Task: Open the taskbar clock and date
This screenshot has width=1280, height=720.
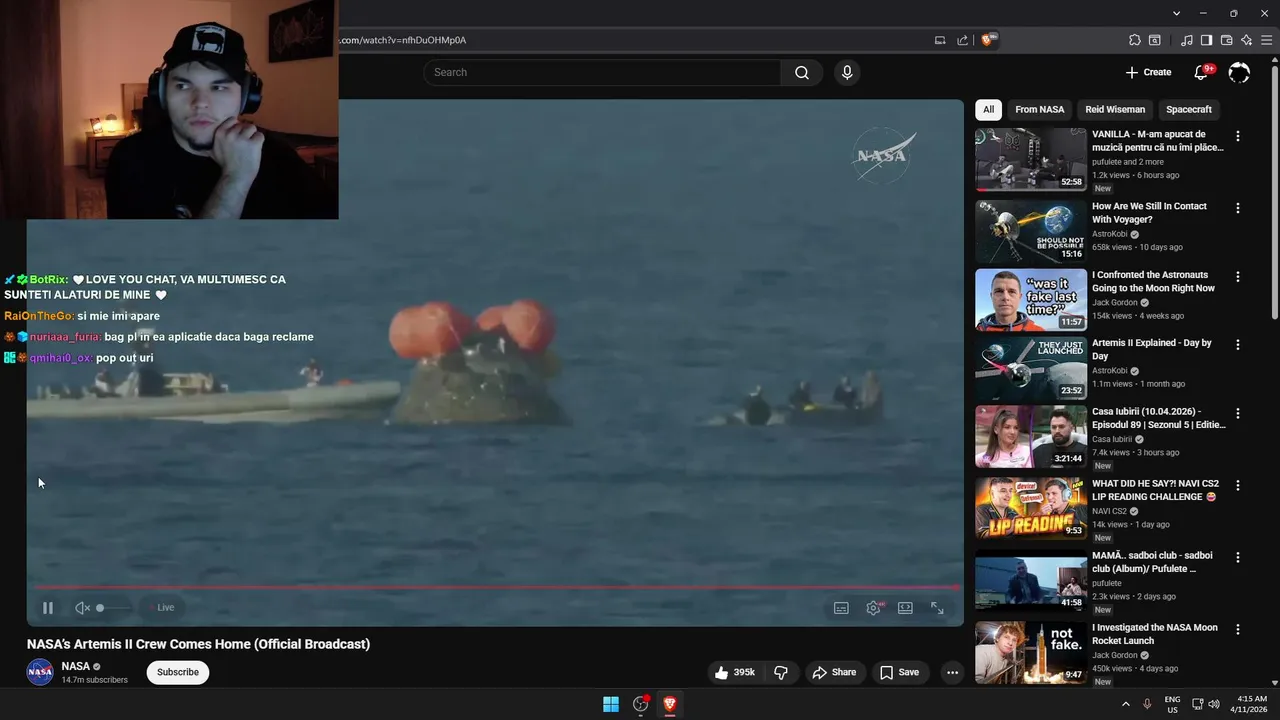Action: [x=1251, y=704]
